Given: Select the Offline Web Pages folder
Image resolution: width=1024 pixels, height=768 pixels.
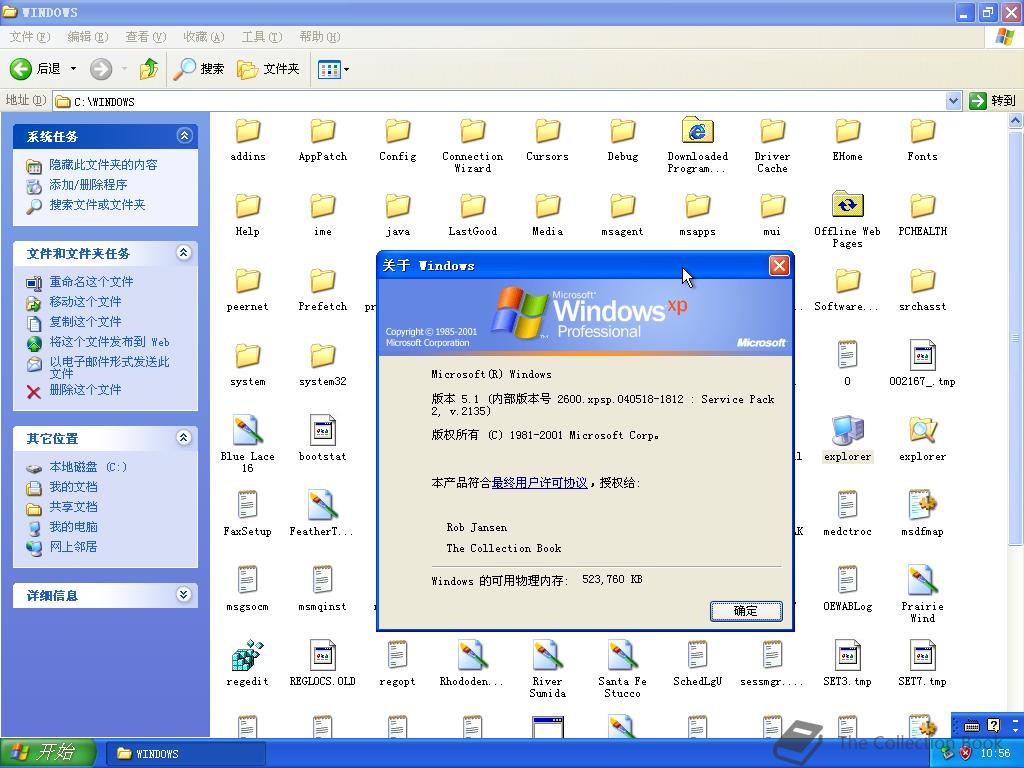Looking at the screenshot, I should tap(847, 206).
